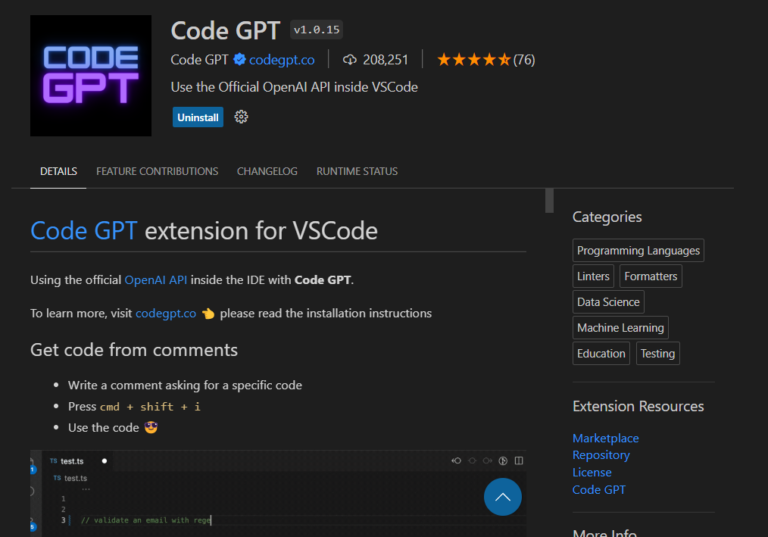Select the Formatters category
Screen dimensions: 768x537
click(x=650, y=276)
